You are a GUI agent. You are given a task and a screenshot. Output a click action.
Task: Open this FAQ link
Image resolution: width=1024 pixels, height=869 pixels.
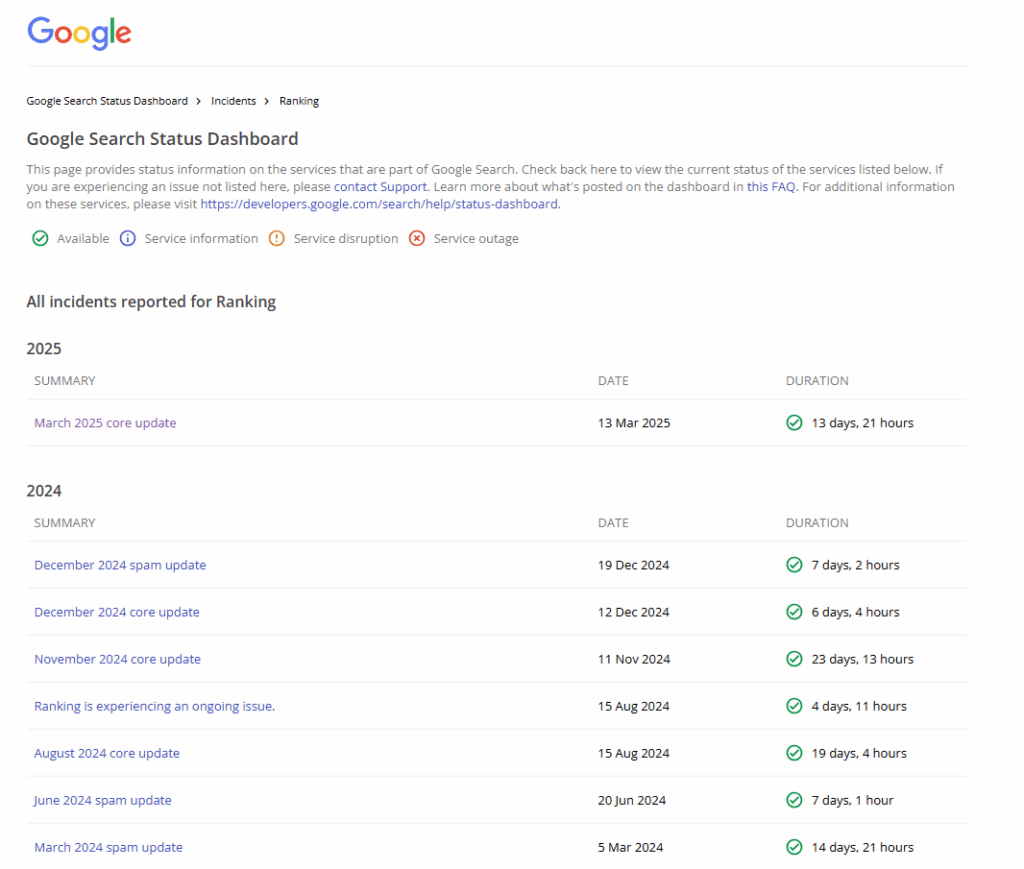pyautogui.click(x=770, y=186)
